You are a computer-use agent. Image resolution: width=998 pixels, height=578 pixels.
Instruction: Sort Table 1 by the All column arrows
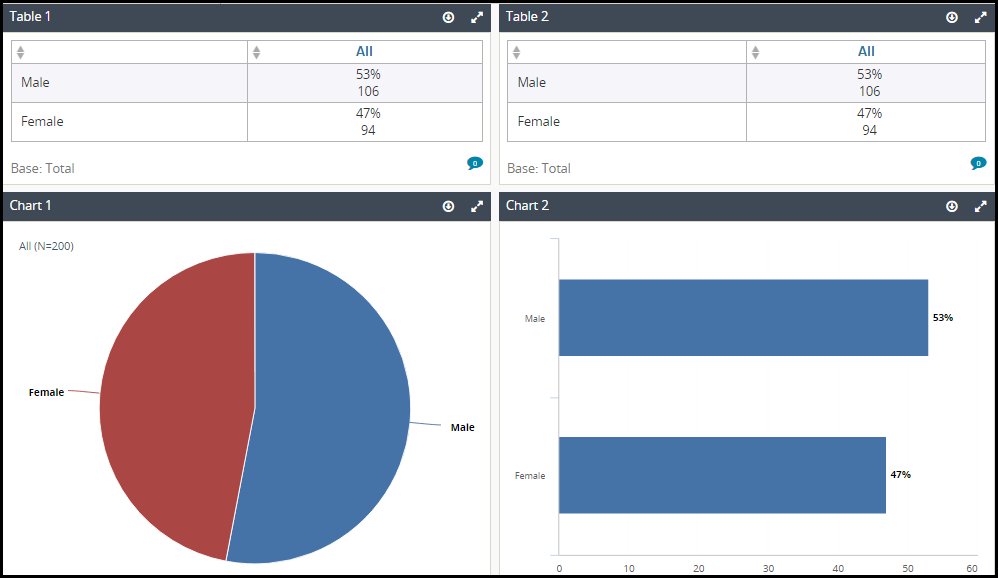pos(257,52)
